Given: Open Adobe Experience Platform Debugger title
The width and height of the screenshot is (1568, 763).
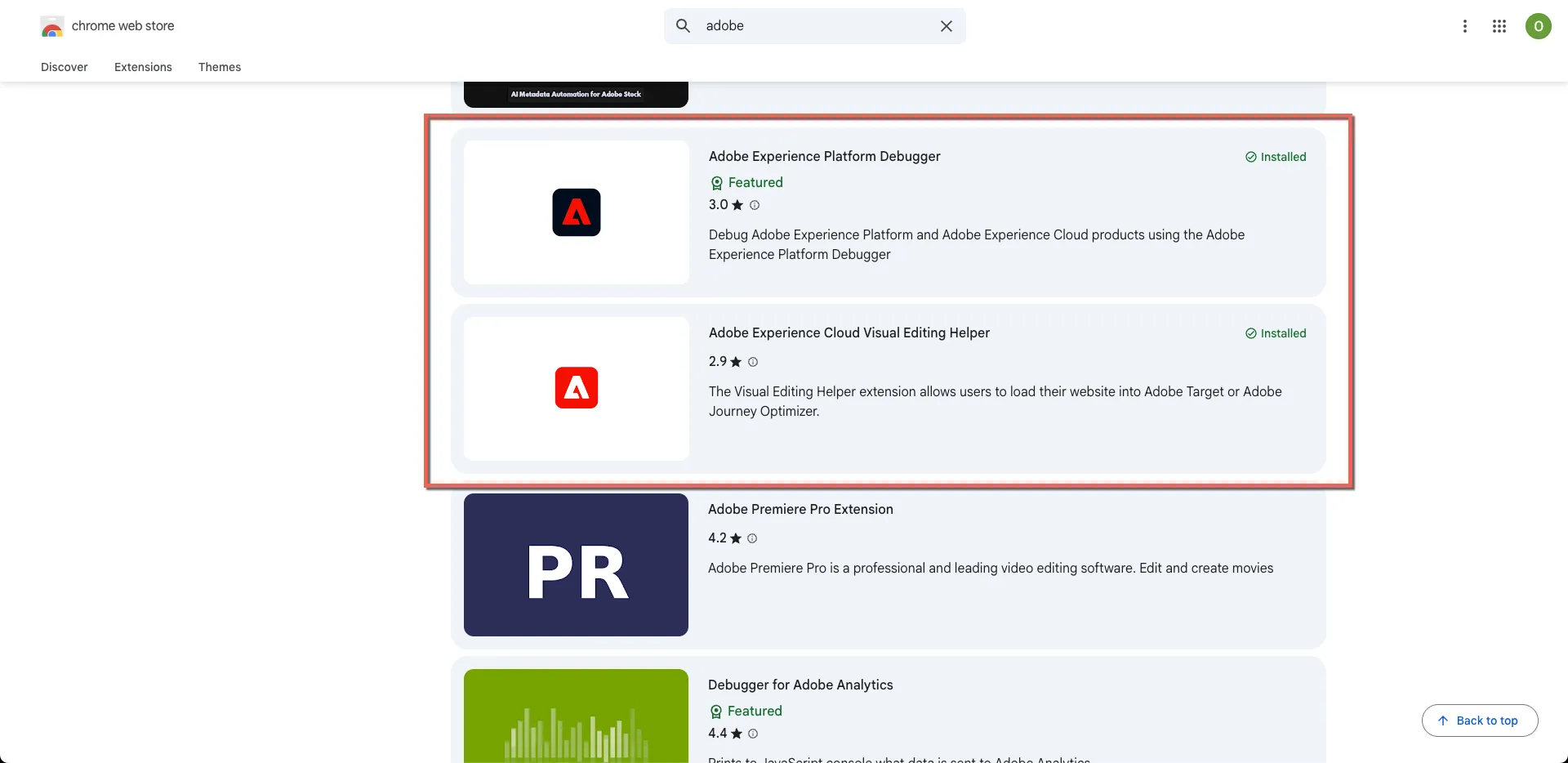Looking at the screenshot, I should point(825,156).
